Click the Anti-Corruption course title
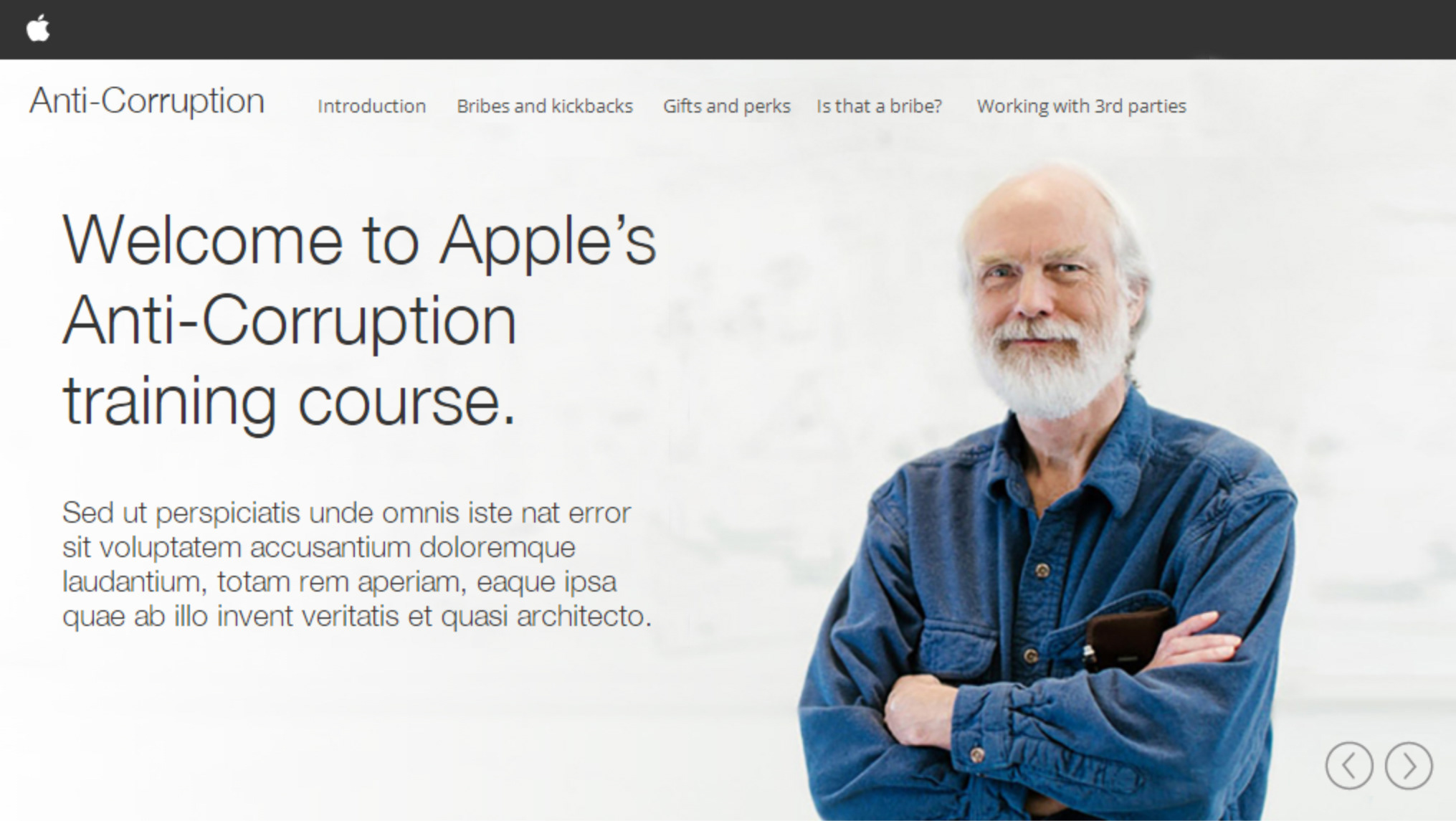The image size is (1456, 821). tap(147, 101)
